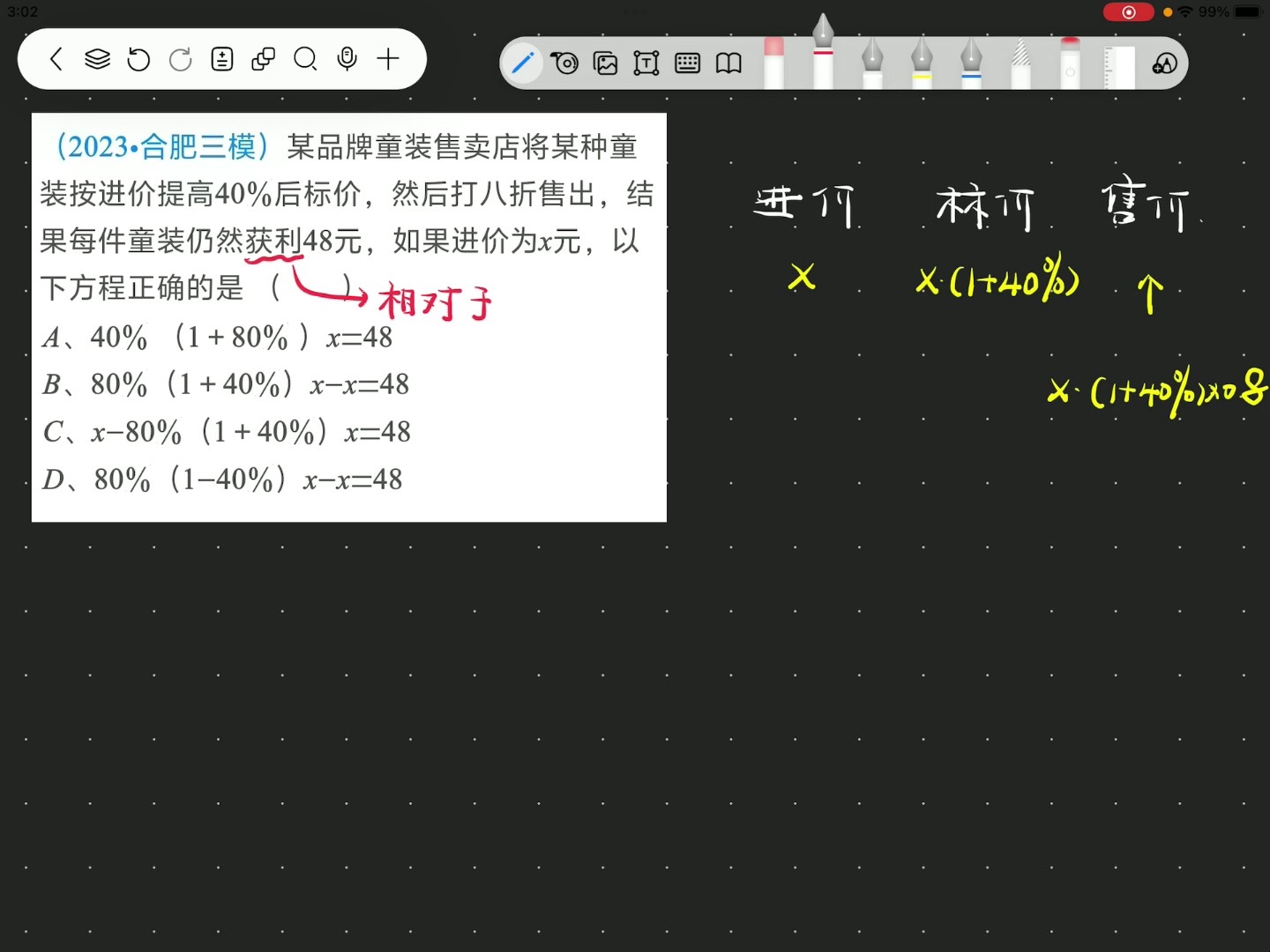Open the overlapping windows icon
The image size is (1270, 952).
264,59
